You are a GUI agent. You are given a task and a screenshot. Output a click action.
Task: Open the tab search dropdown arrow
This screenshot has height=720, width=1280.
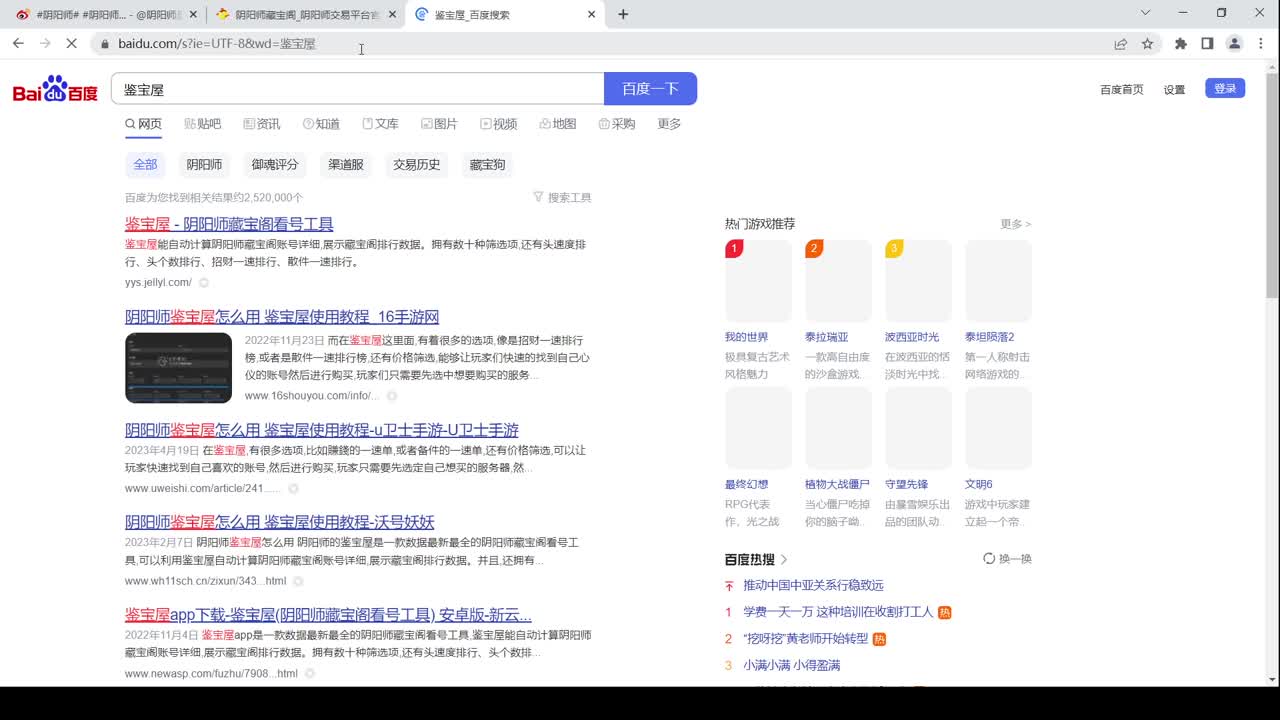1146,13
